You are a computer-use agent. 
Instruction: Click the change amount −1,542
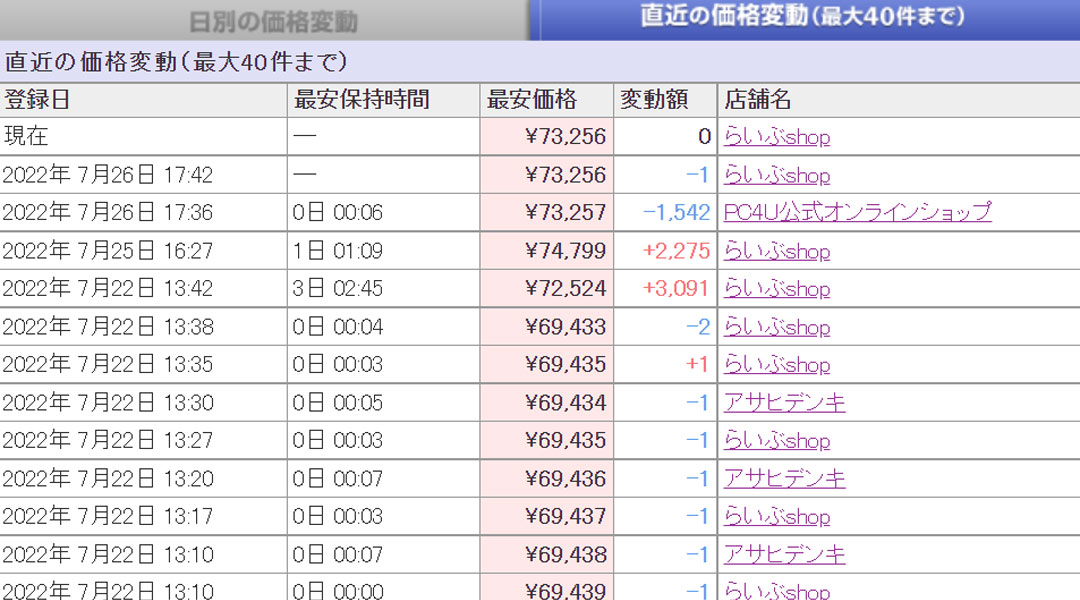676,212
